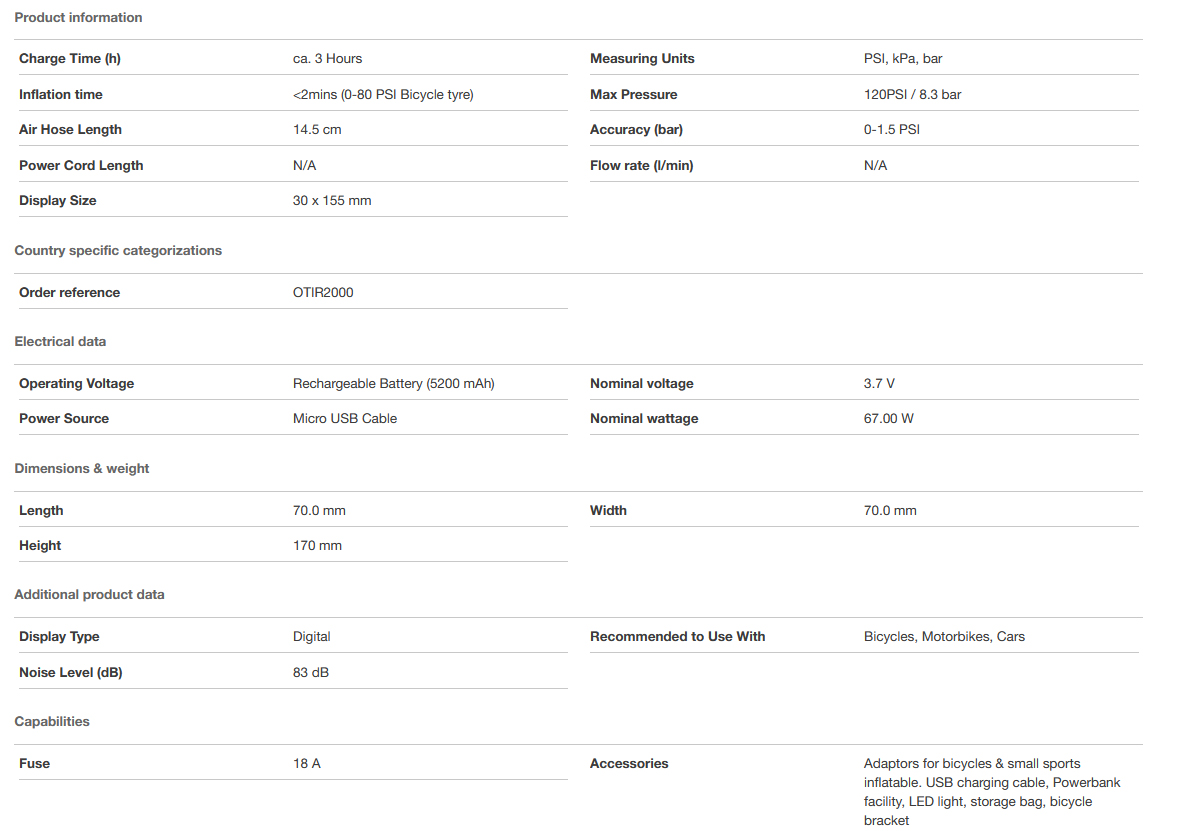Select the Height value 170 mm
1195x831 pixels.
(317, 545)
